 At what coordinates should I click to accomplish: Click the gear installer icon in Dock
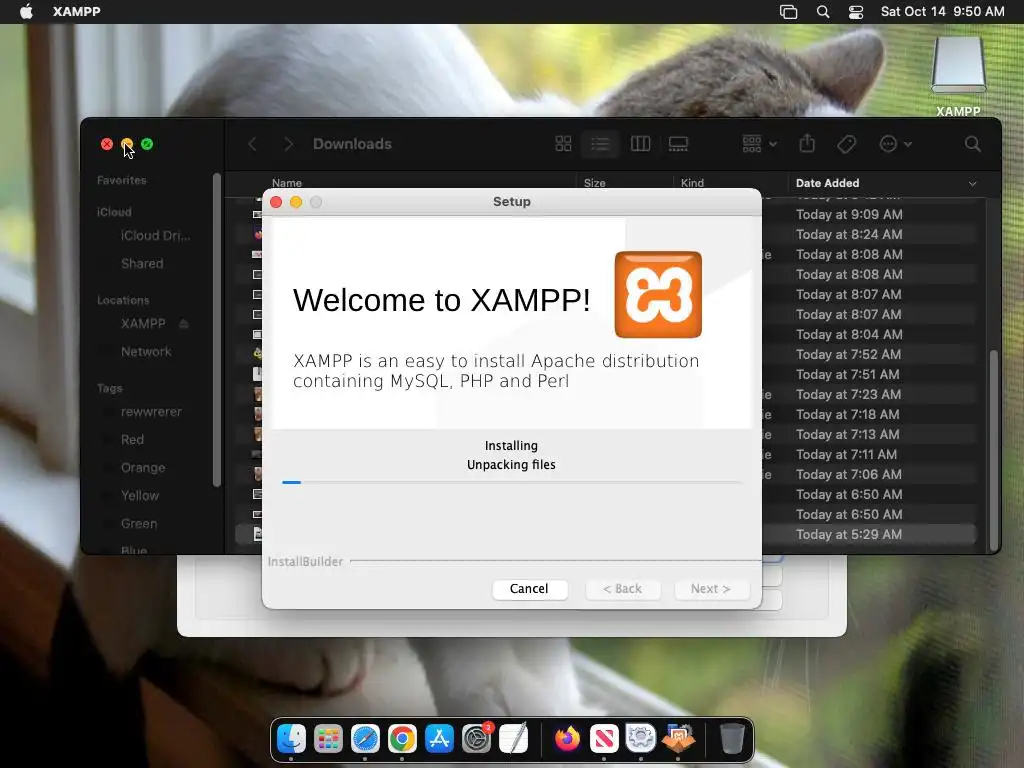641,739
